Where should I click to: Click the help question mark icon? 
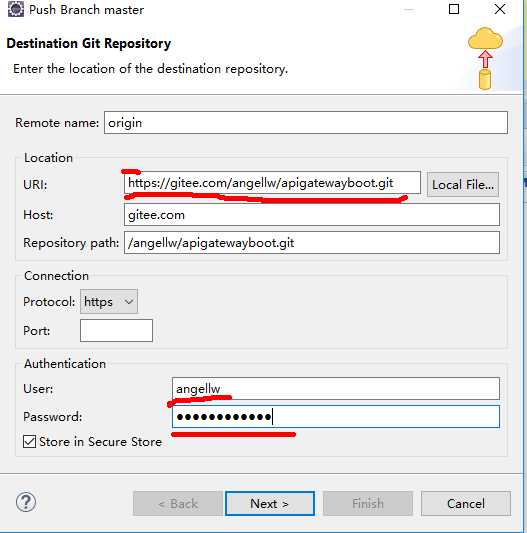click(26, 502)
